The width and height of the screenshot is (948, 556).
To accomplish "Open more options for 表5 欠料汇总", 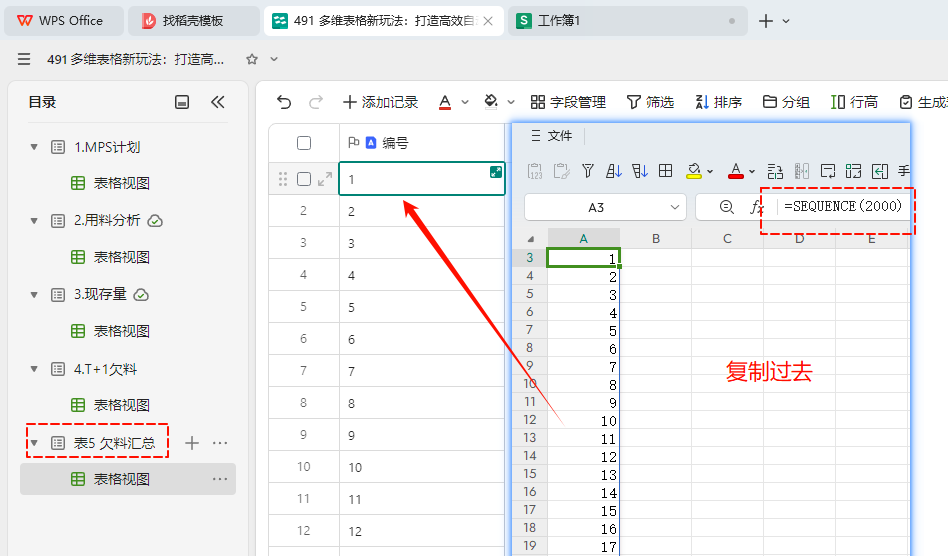I will (x=220, y=443).
